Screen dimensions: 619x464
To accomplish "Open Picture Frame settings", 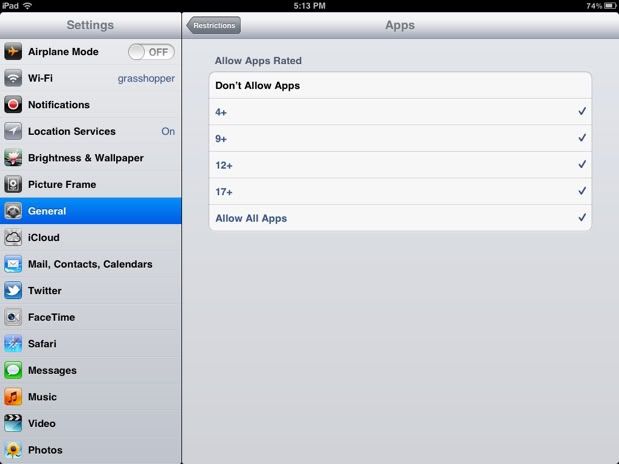I will click(x=91, y=184).
